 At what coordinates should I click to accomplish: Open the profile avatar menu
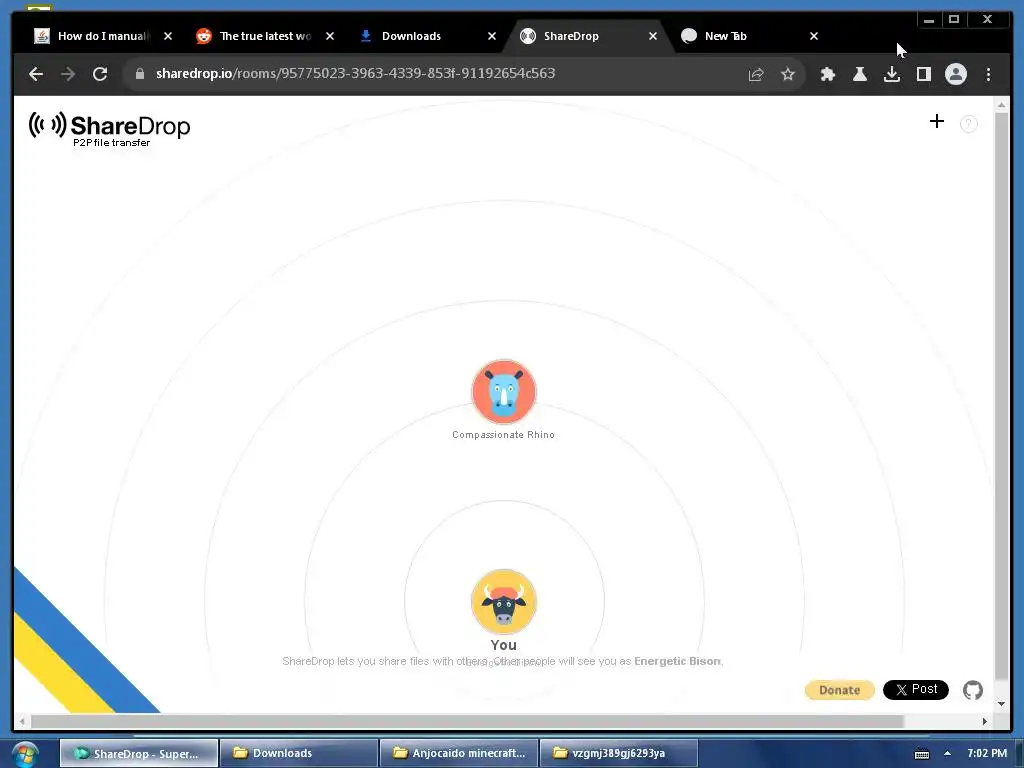pyautogui.click(x=955, y=74)
